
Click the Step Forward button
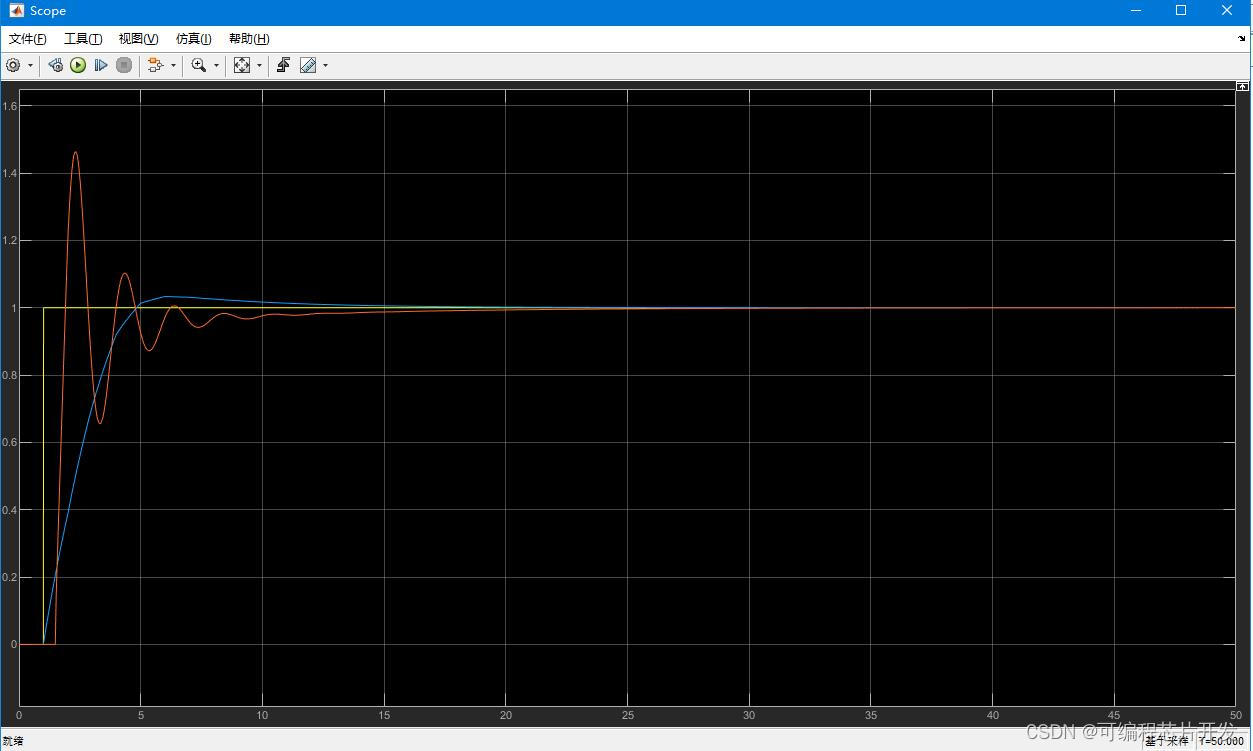click(101, 65)
